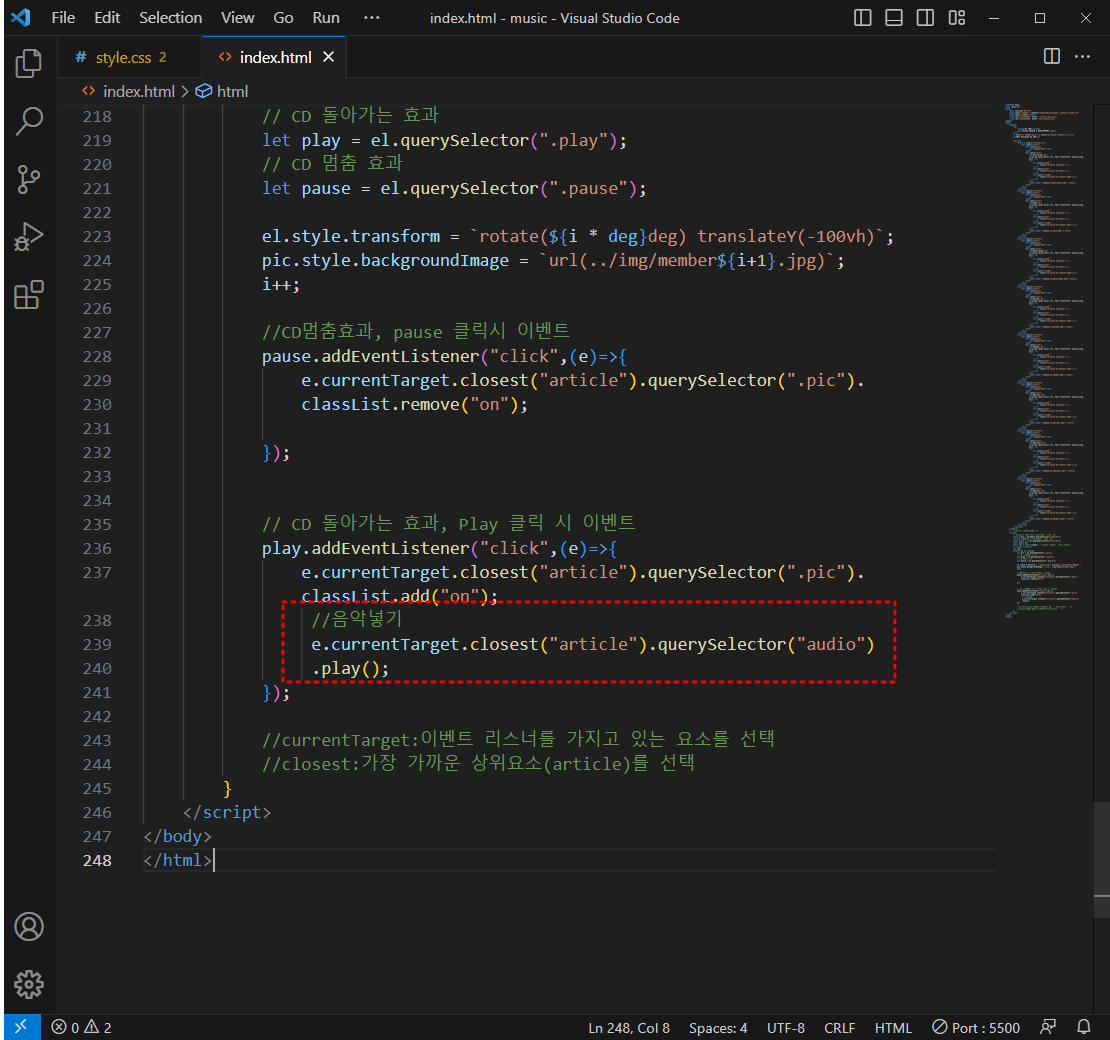Open the Search view in activity bar
1110x1040 pixels.
point(29,121)
